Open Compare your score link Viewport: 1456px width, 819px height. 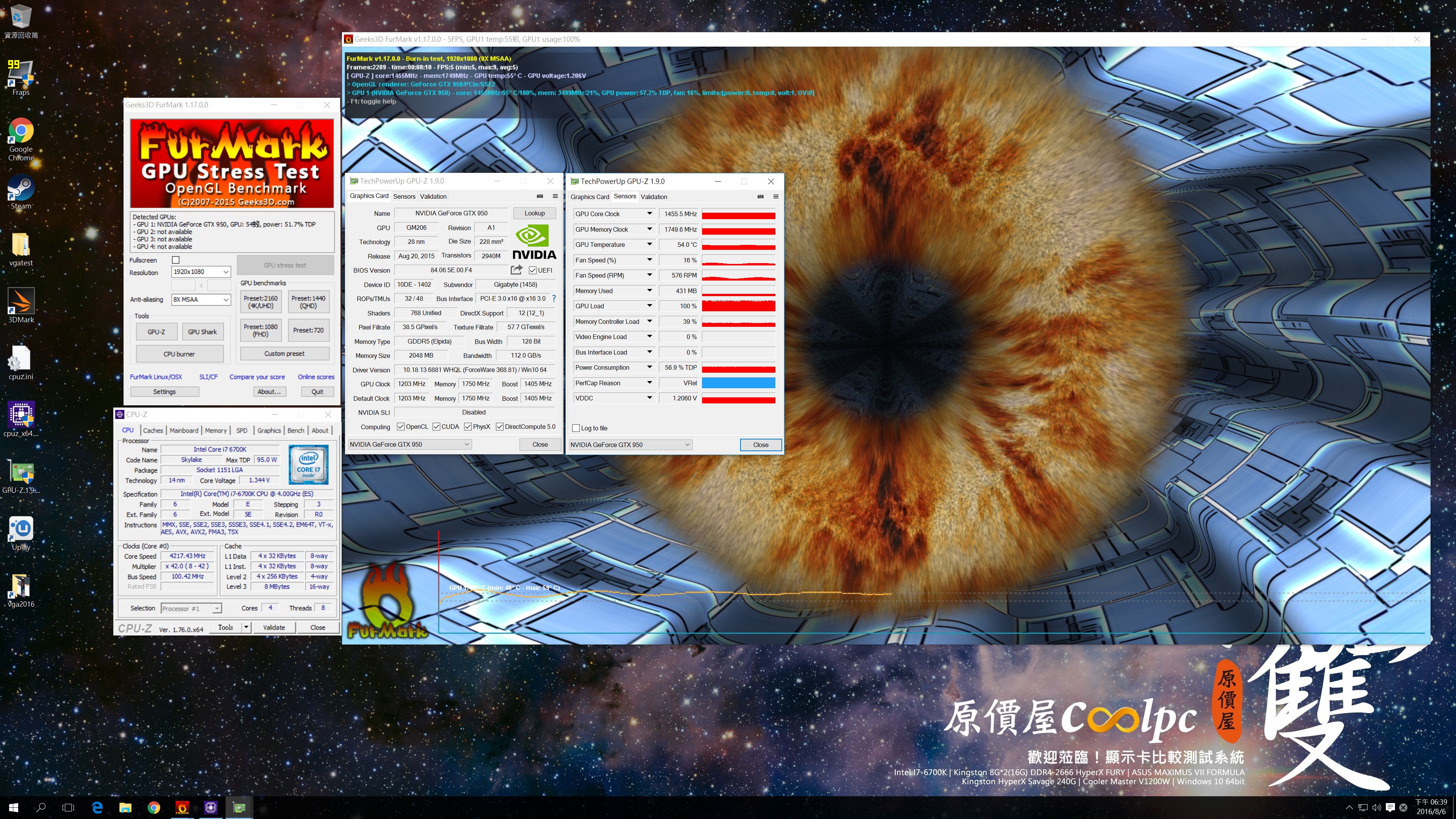(257, 377)
